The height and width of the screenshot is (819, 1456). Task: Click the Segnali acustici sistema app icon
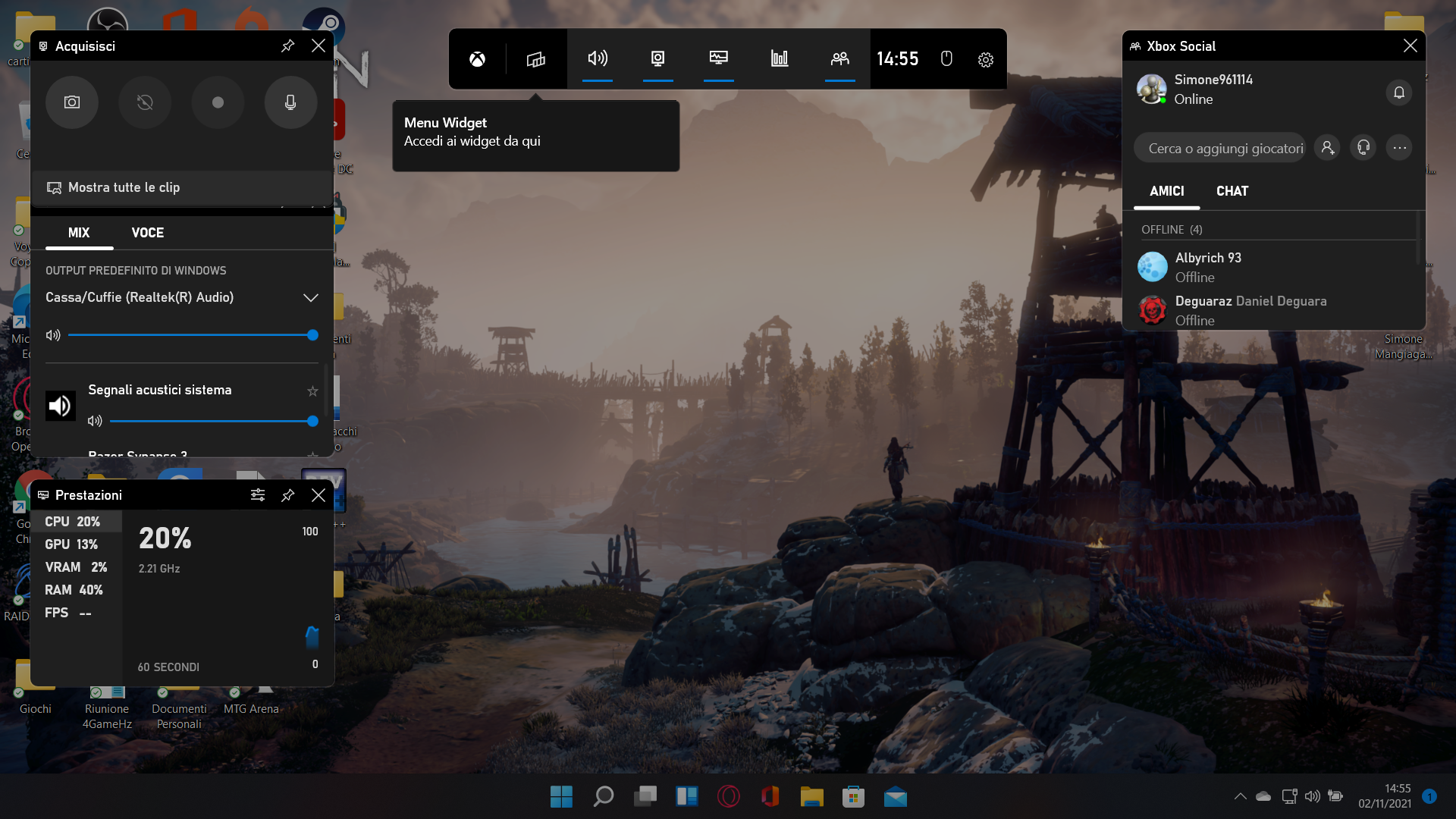point(61,406)
